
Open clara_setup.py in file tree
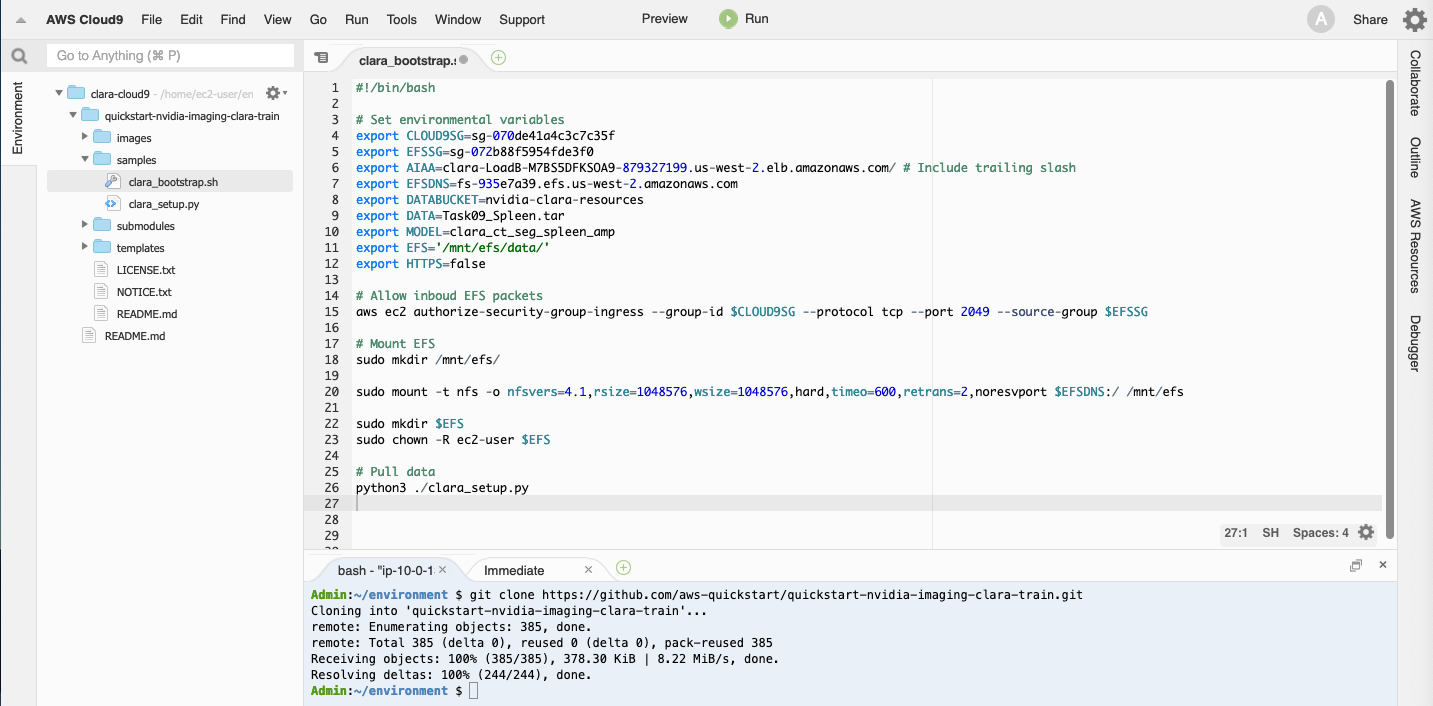point(163,204)
